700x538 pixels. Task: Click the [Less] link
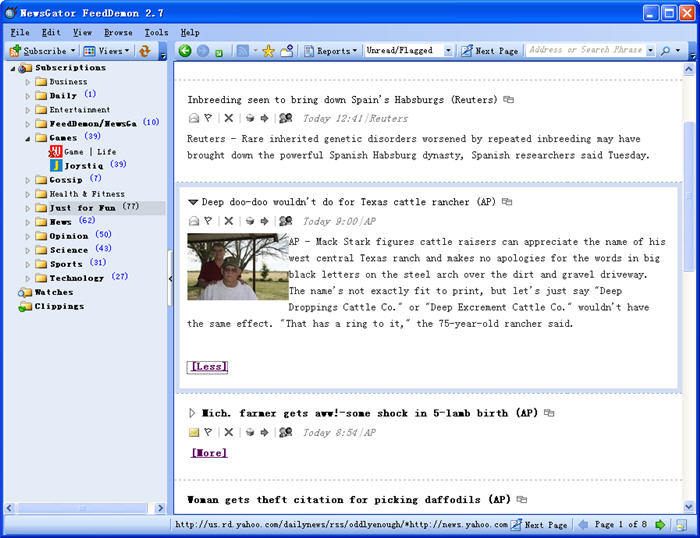[x=207, y=367]
